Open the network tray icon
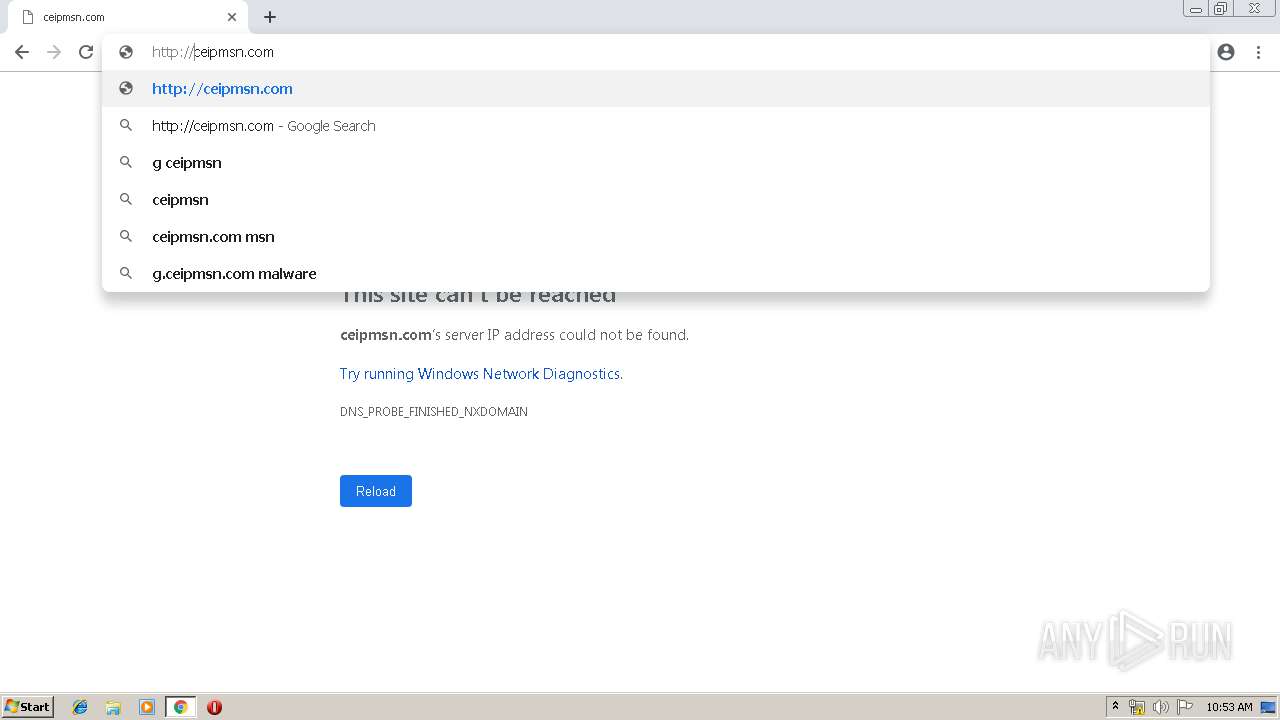Image resolution: width=1280 pixels, height=720 pixels. tap(1137, 707)
